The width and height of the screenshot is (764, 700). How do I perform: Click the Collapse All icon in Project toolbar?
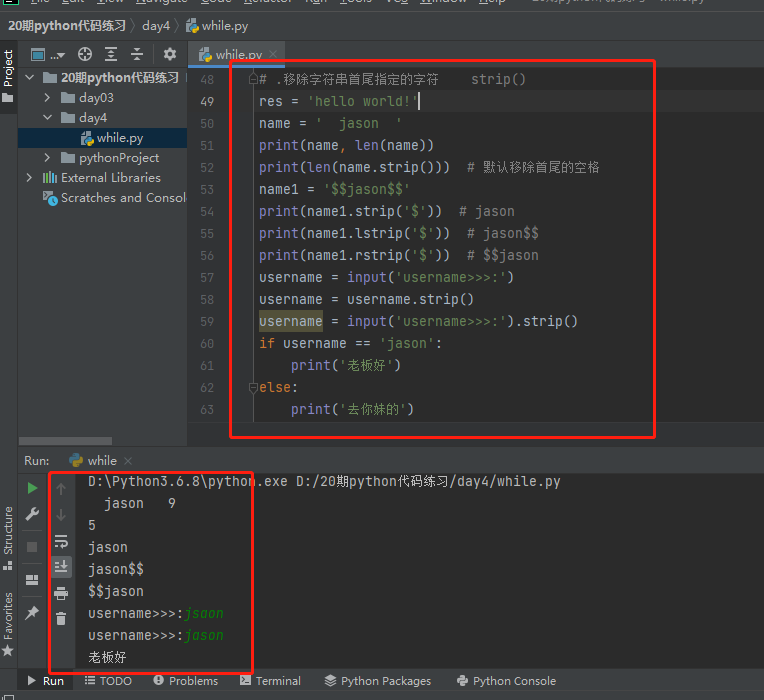tap(137, 54)
